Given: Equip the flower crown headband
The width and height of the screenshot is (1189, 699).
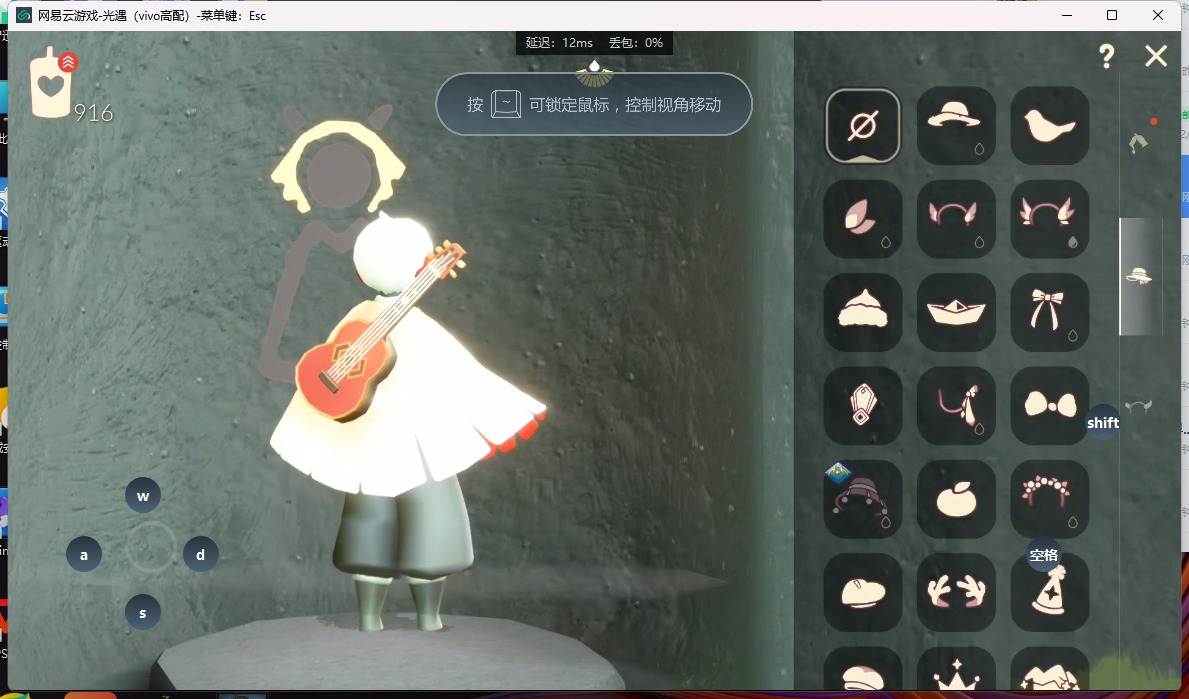Looking at the screenshot, I should pos(1049,499).
